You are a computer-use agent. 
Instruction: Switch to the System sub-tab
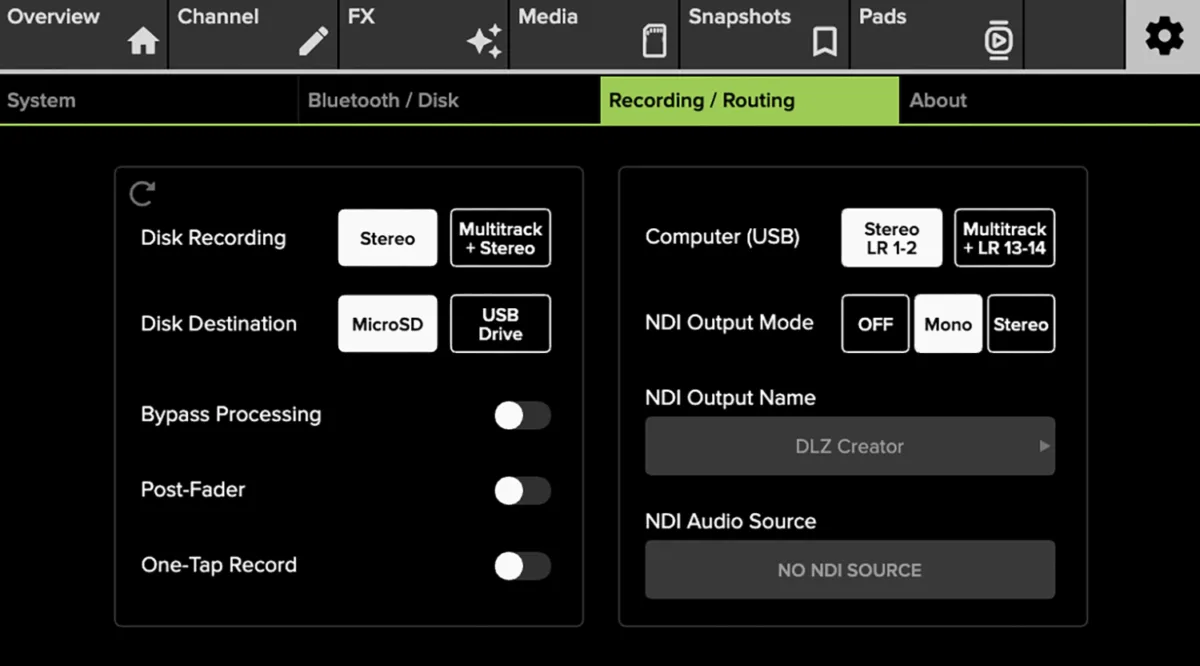[149, 101]
